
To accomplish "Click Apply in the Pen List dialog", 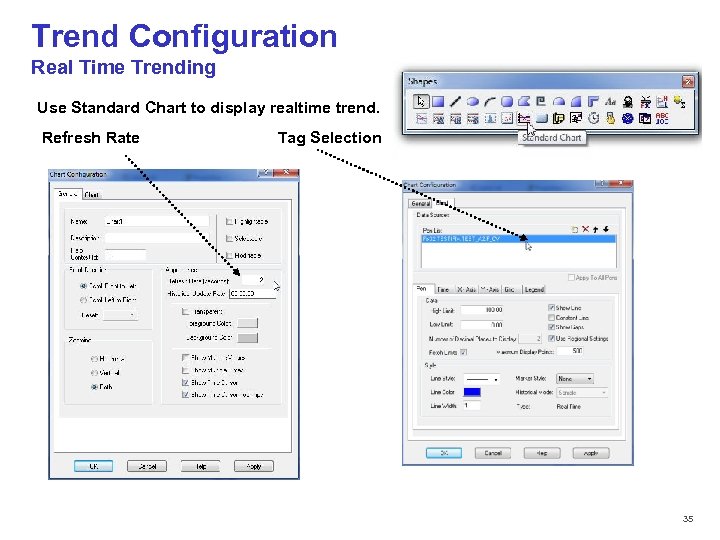I will click(x=591, y=453).
